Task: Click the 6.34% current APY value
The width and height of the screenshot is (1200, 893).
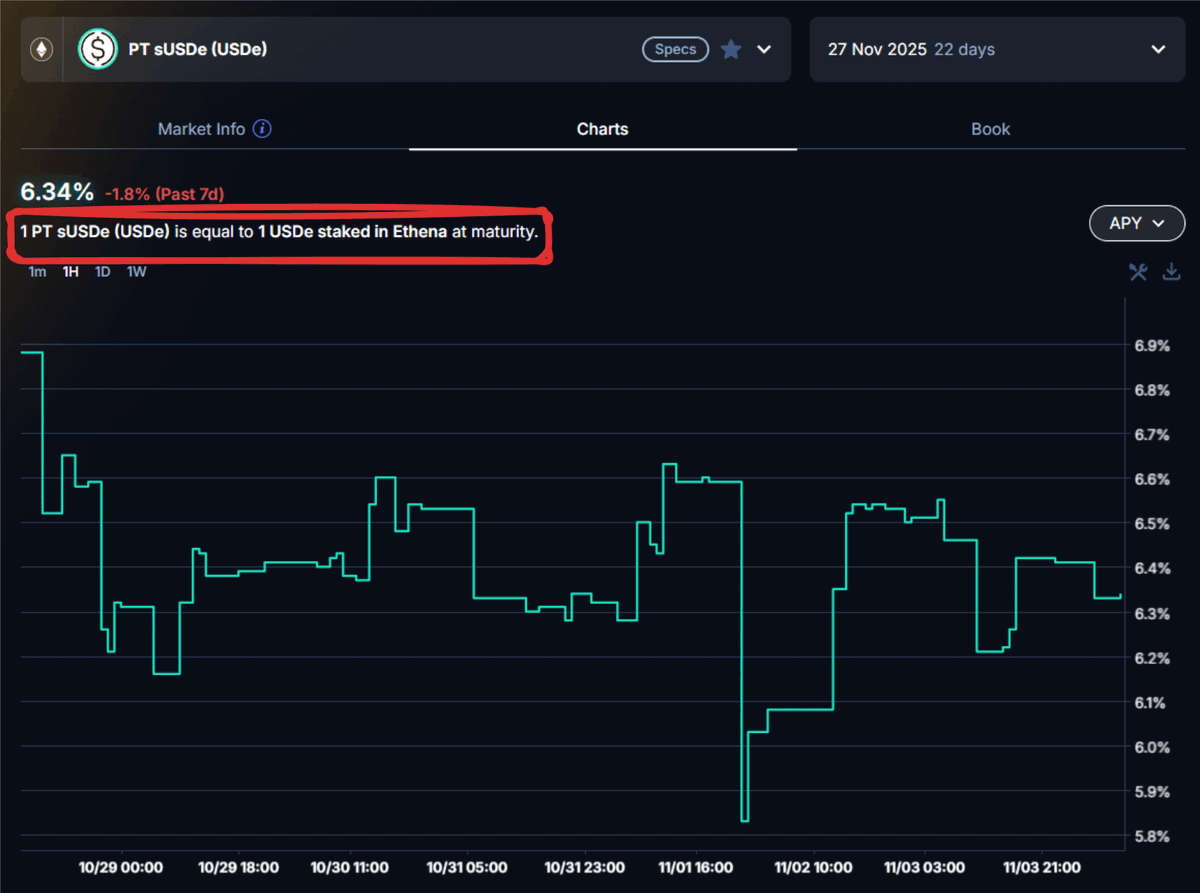Action: pos(58,191)
